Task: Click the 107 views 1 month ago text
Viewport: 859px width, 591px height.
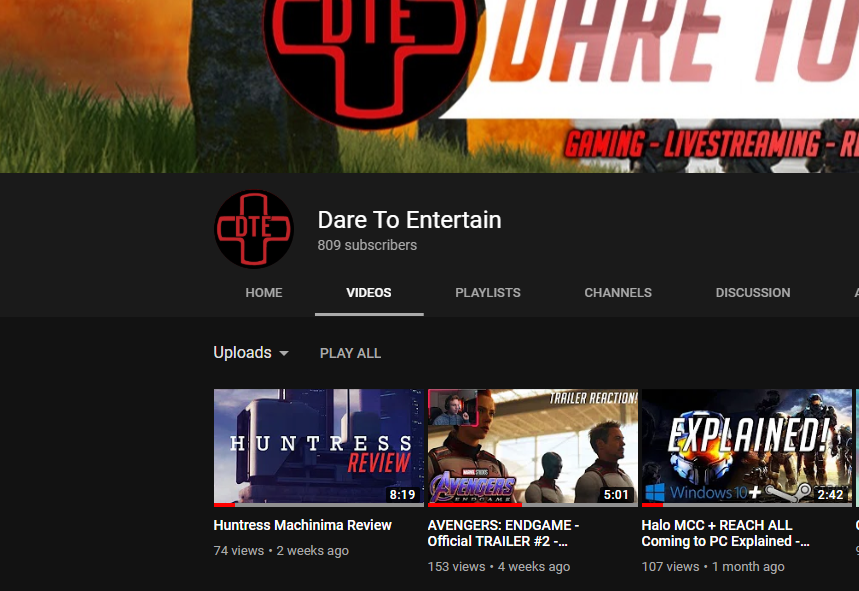Action: (713, 566)
